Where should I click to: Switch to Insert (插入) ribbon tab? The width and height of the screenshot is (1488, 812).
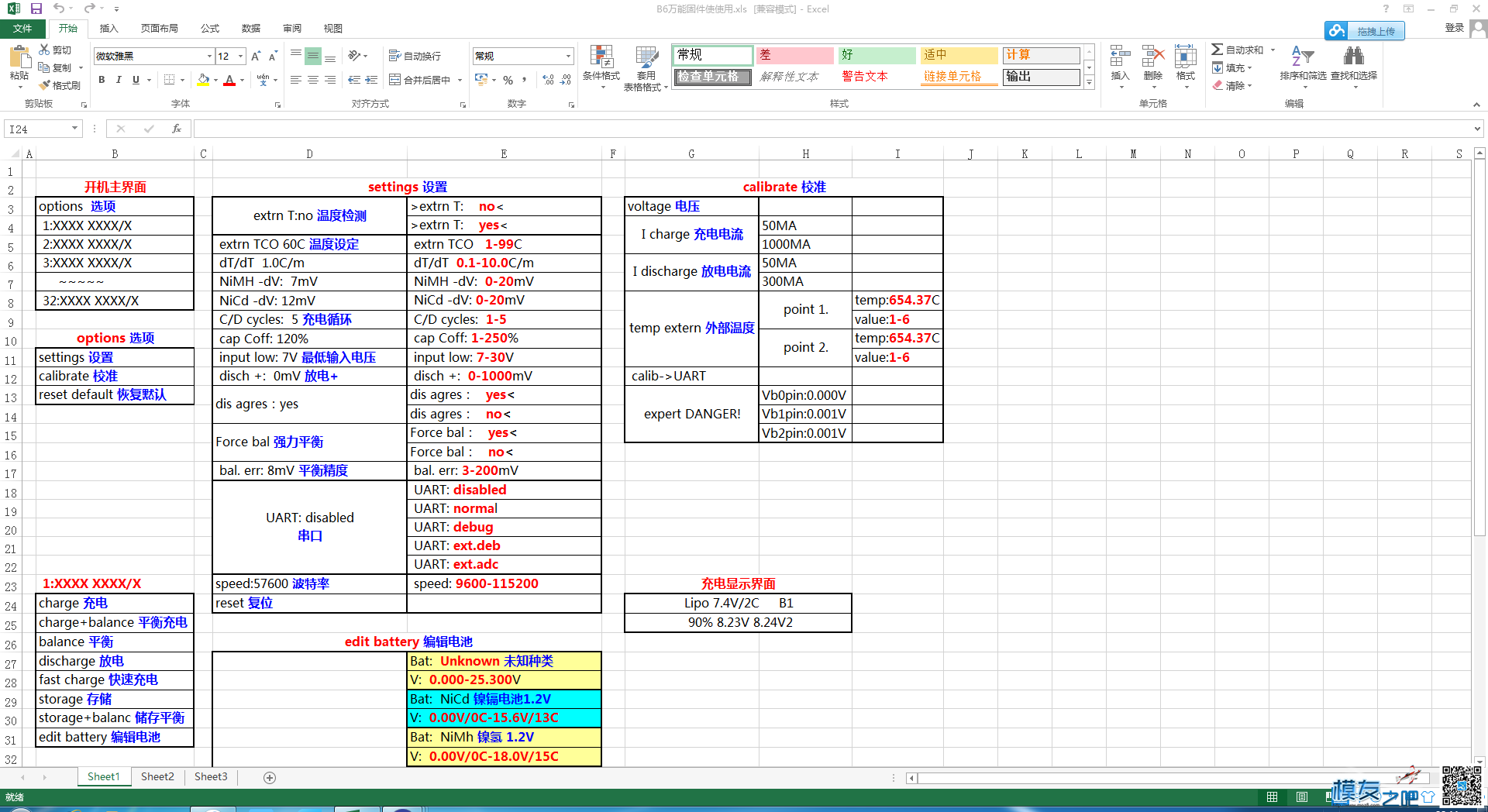[108, 29]
